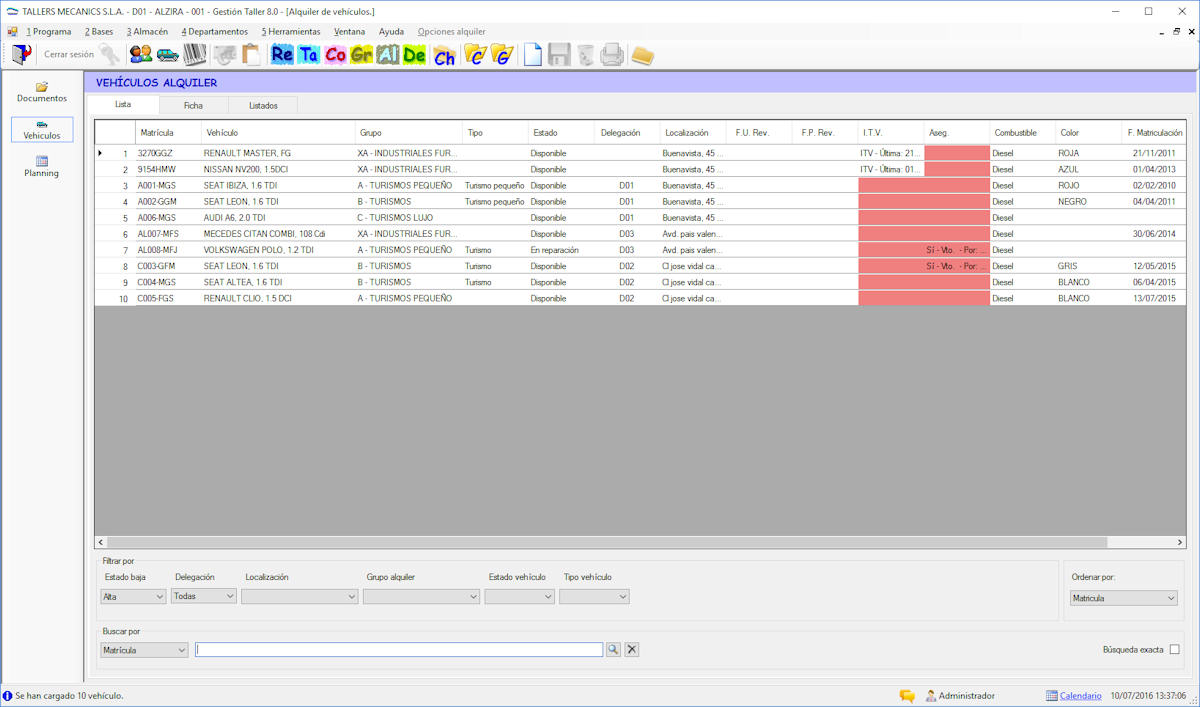Open the Localización filter dropdown
1200x707 pixels.
click(299, 596)
